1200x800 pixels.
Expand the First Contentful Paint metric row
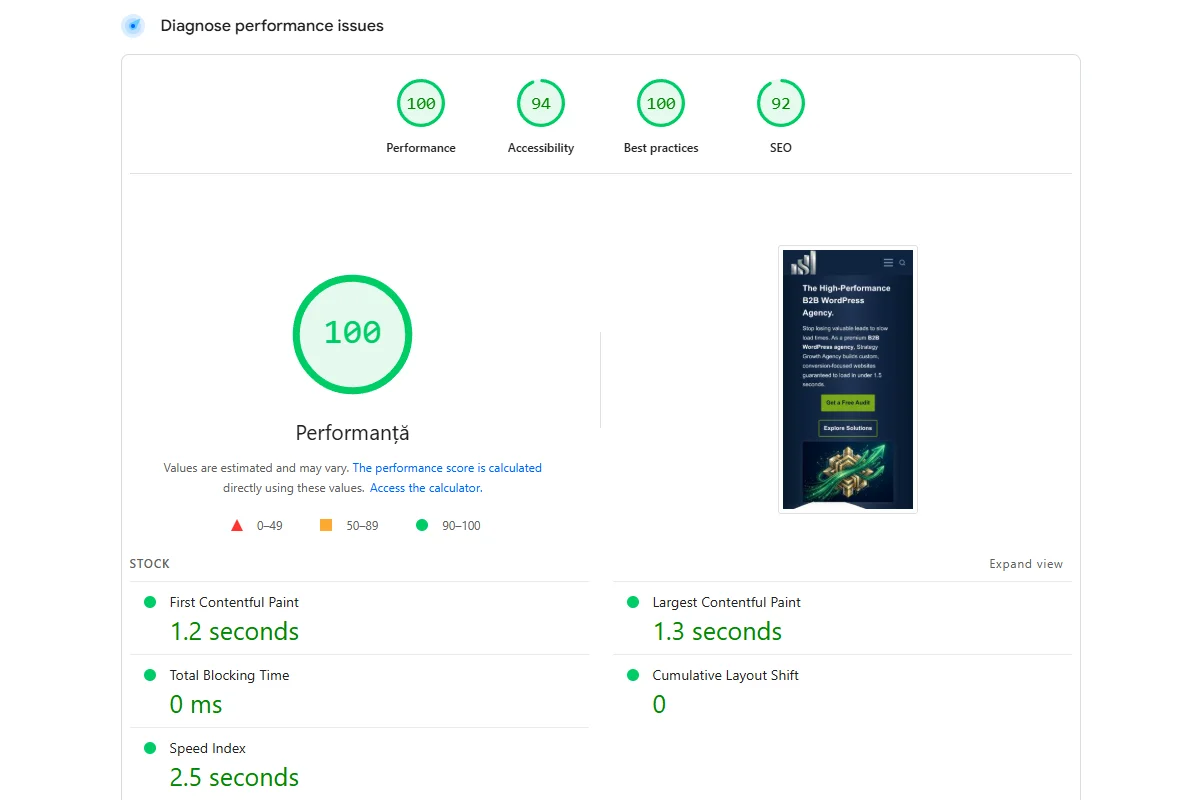[359, 618]
